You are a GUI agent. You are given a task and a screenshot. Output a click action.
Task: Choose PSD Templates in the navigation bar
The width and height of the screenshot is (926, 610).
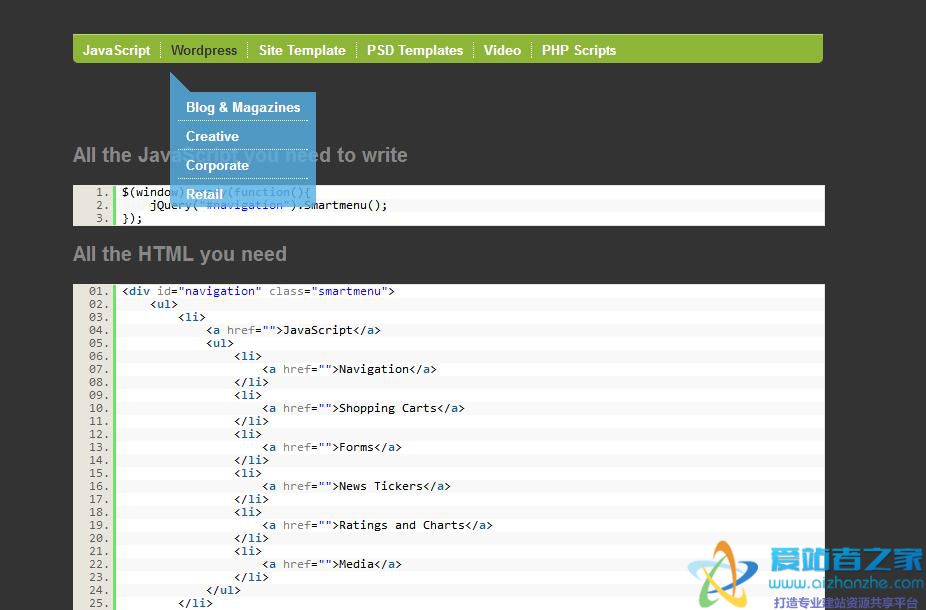click(415, 50)
